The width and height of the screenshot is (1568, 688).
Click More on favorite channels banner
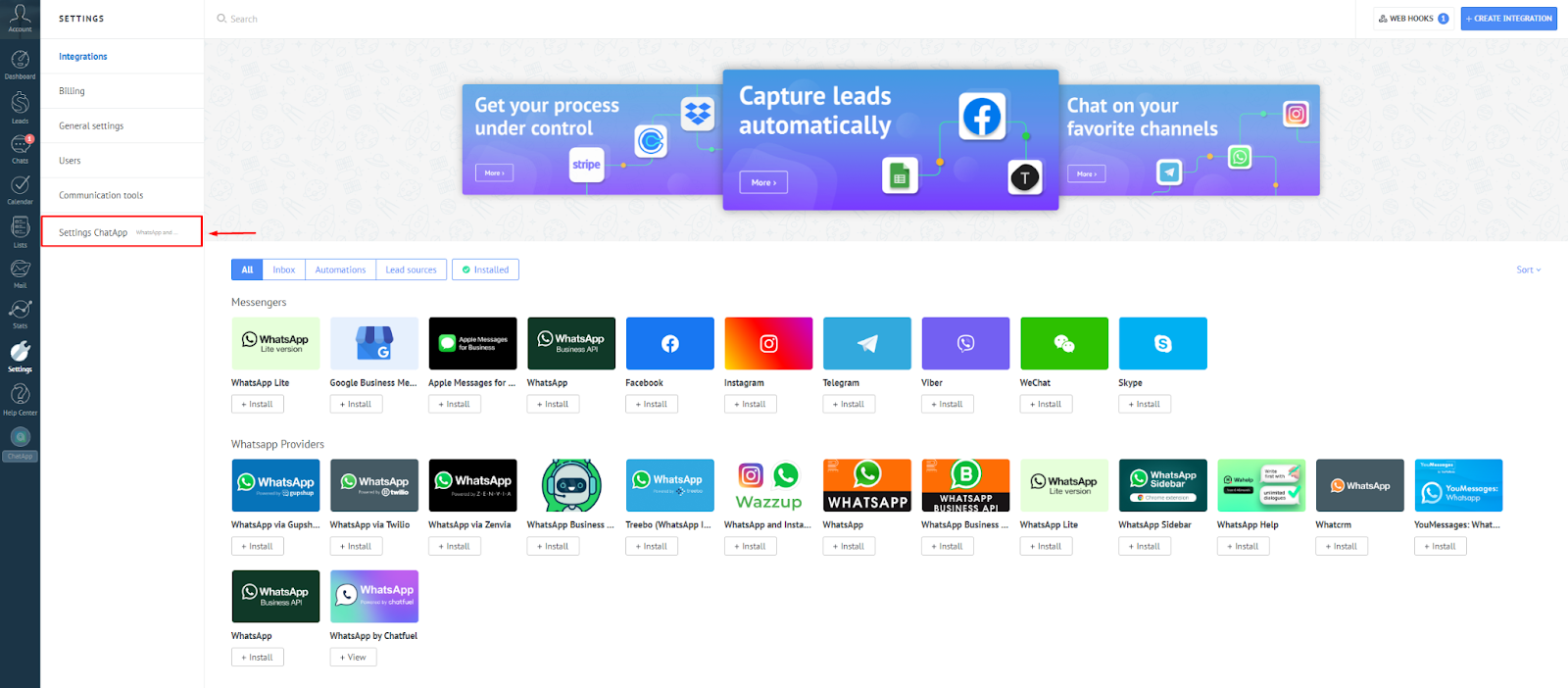(x=1086, y=173)
